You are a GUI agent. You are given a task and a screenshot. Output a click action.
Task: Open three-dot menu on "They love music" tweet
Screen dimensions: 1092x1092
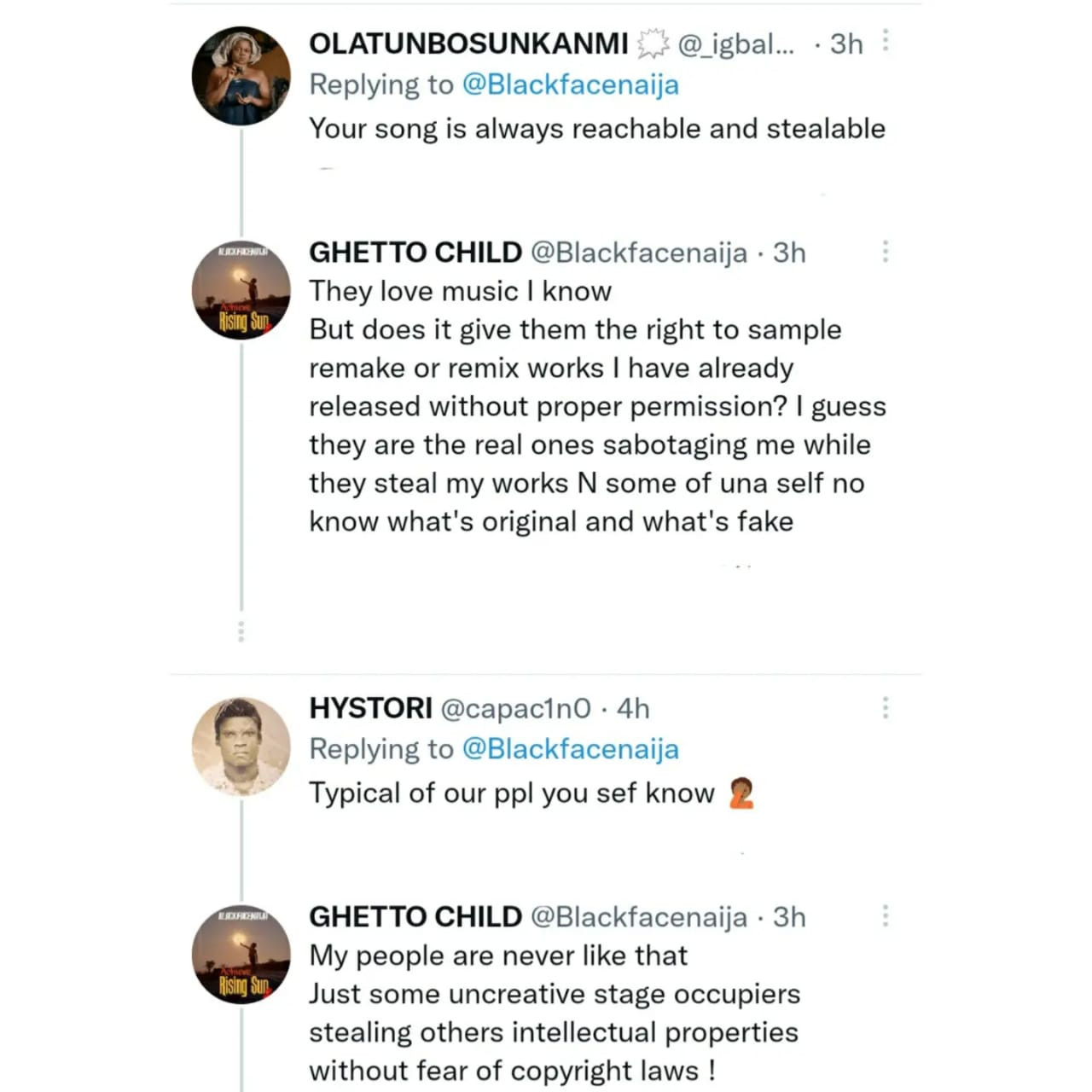[x=886, y=251]
